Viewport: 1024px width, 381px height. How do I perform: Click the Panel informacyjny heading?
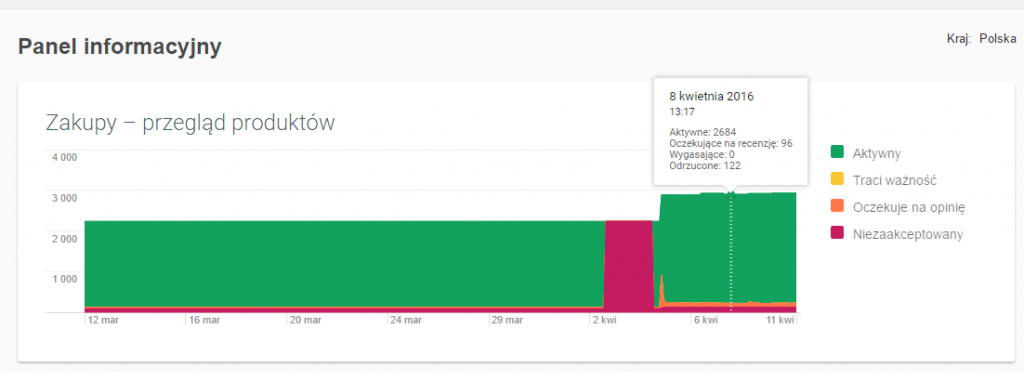pyautogui.click(x=120, y=47)
